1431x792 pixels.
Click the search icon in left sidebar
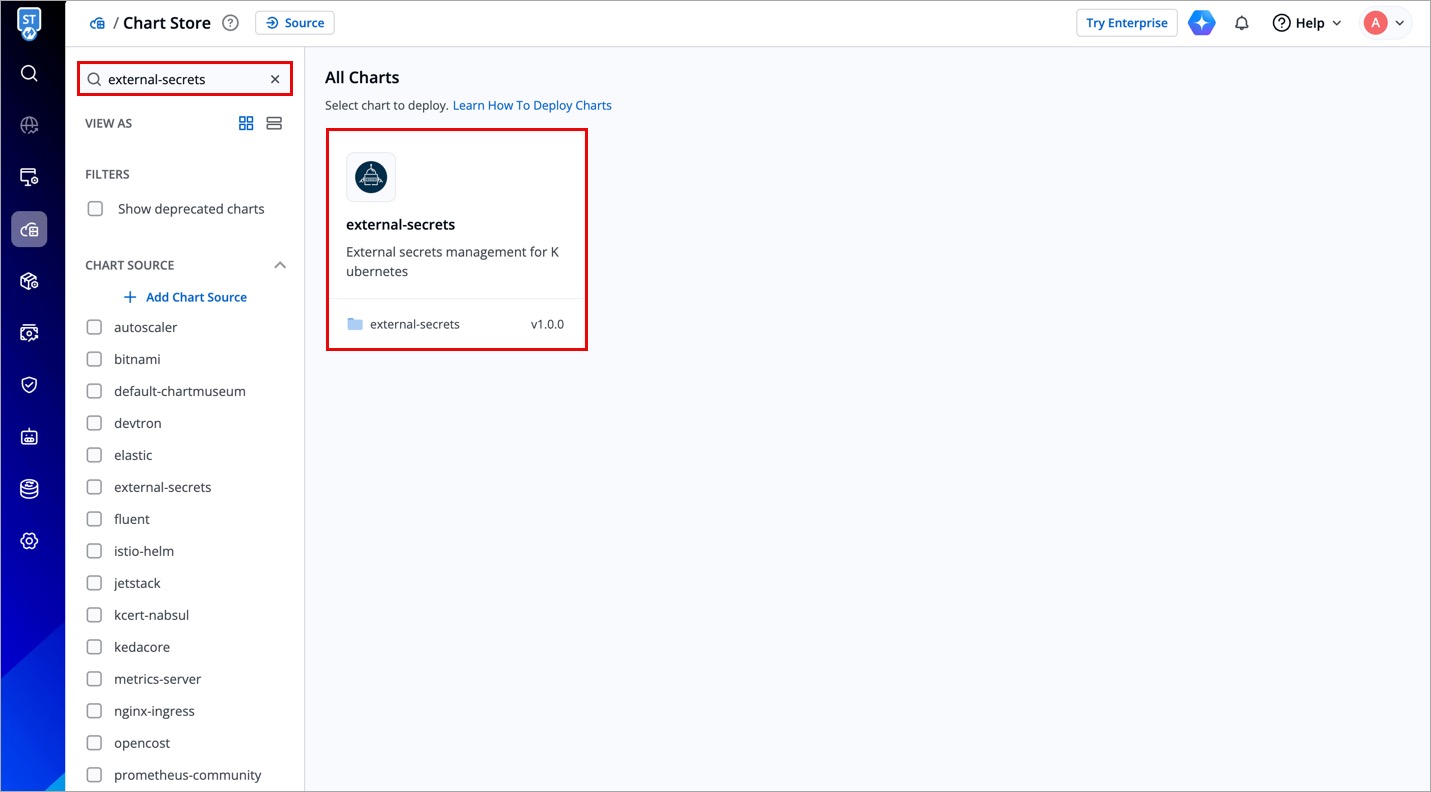29,73
